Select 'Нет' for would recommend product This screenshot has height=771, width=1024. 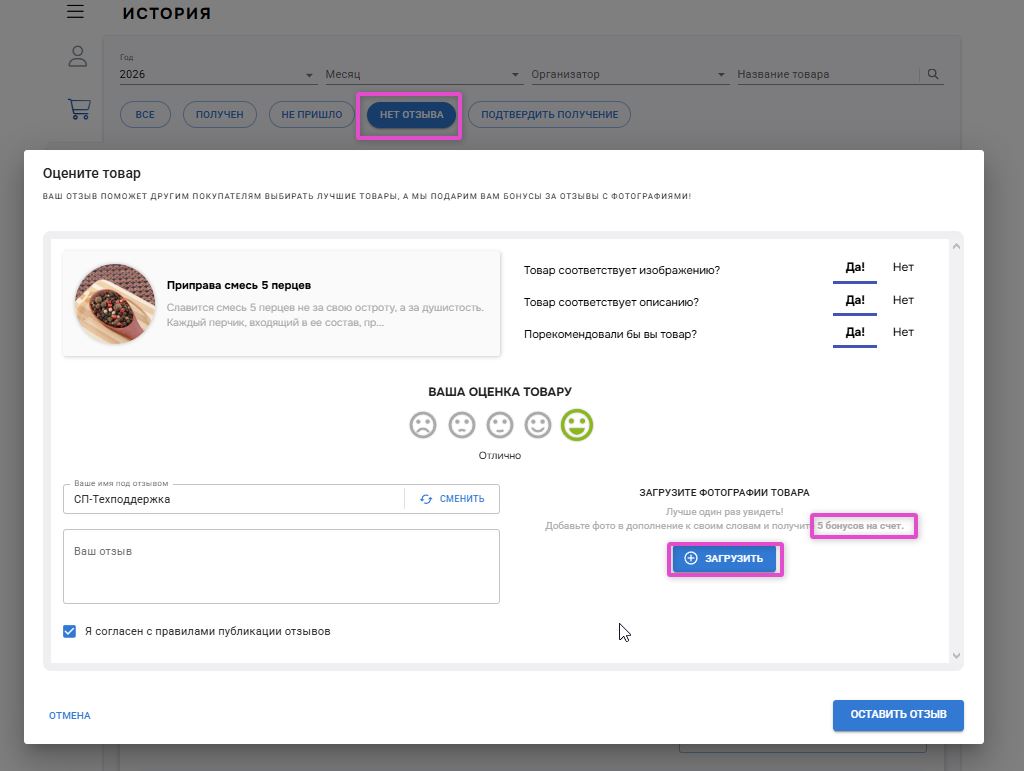(x=903, y=332)
